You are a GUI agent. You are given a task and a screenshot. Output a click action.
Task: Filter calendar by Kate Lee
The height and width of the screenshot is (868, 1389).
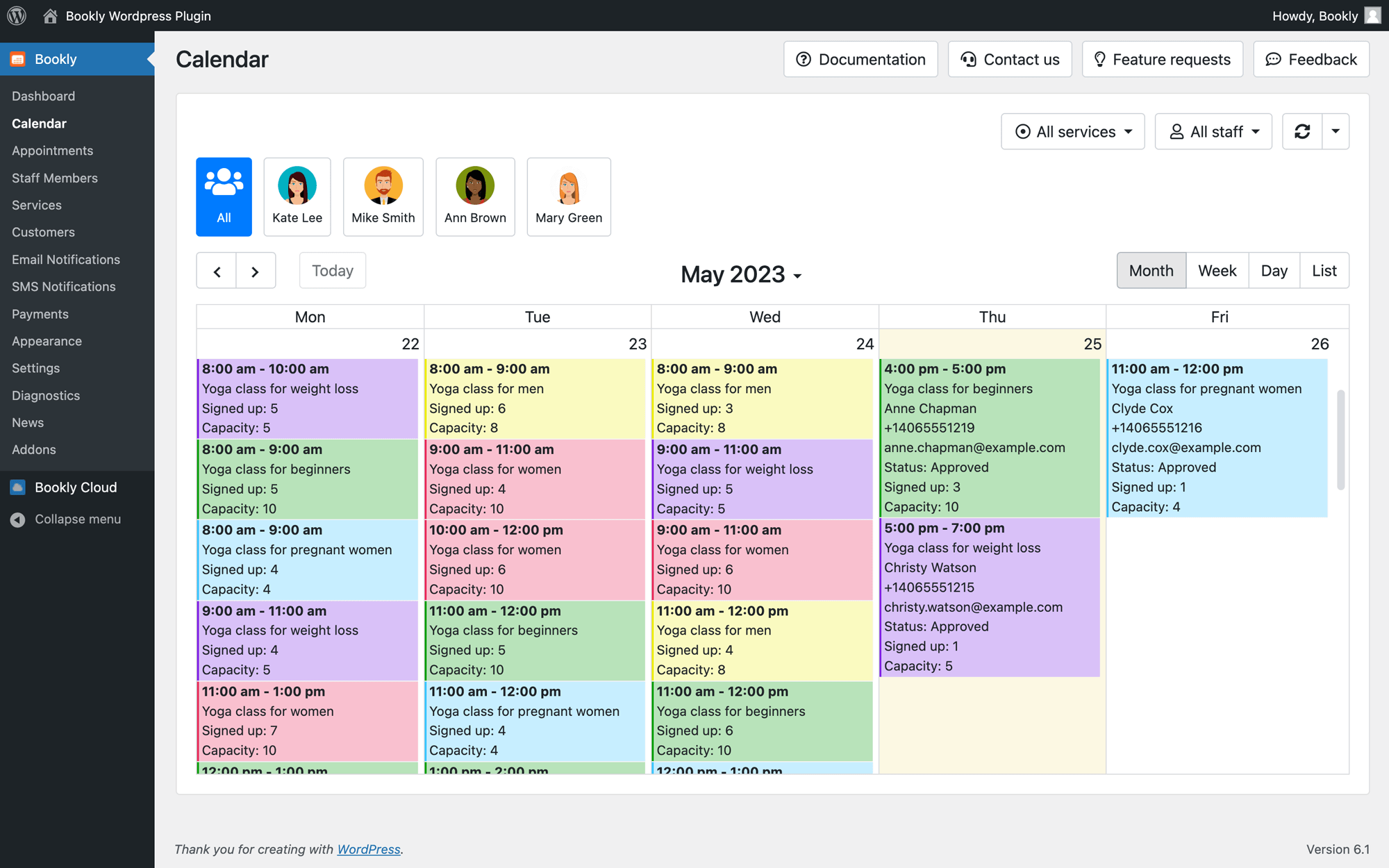[x=297, y=197]
